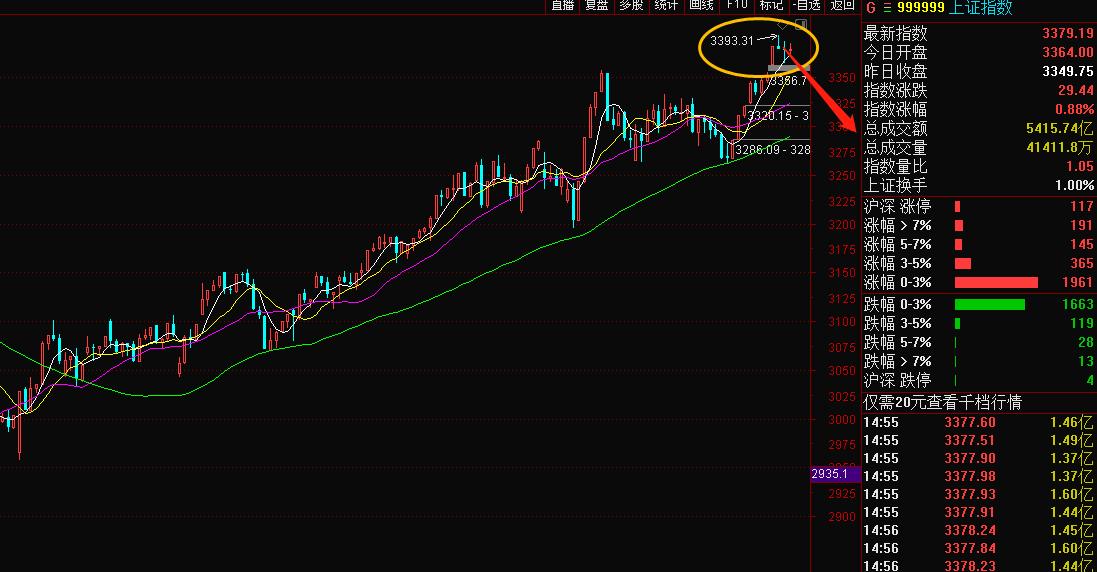This screenshot has width=1097, height=572.
Task: Select the 3393.31 high price annotation
Action: (730, 41)
